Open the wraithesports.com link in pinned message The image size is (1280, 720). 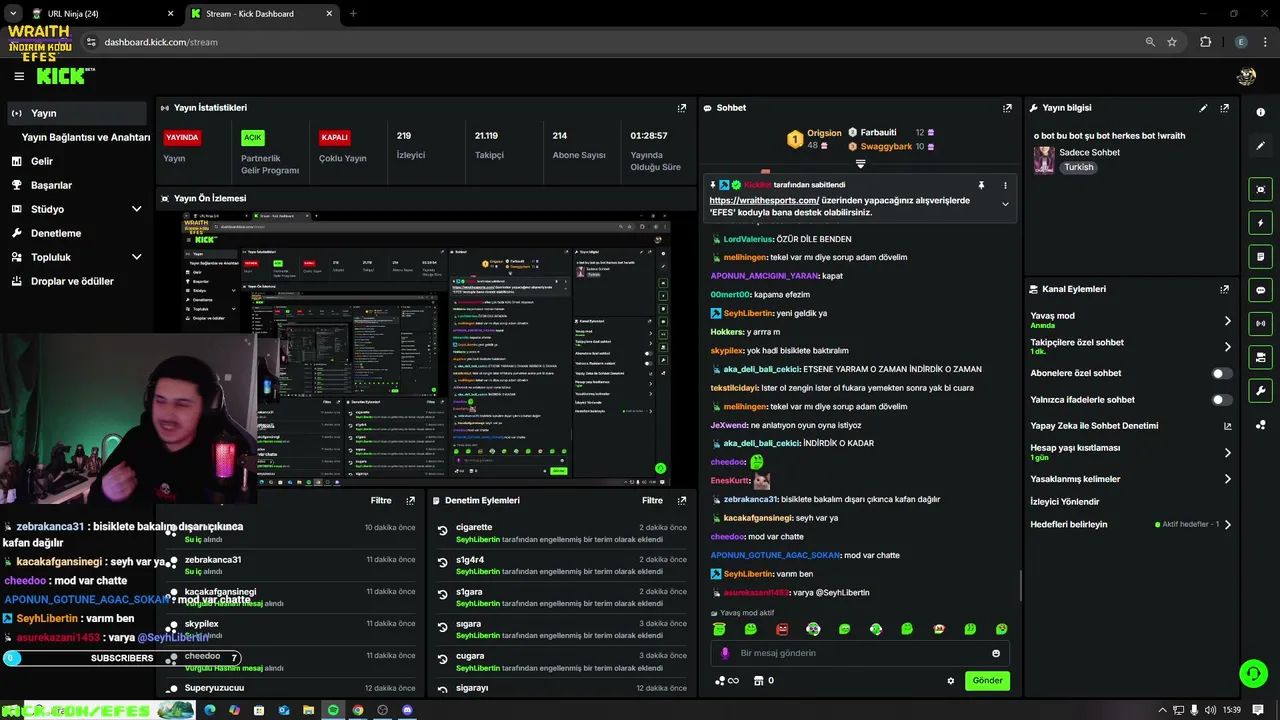coord(764,200)
